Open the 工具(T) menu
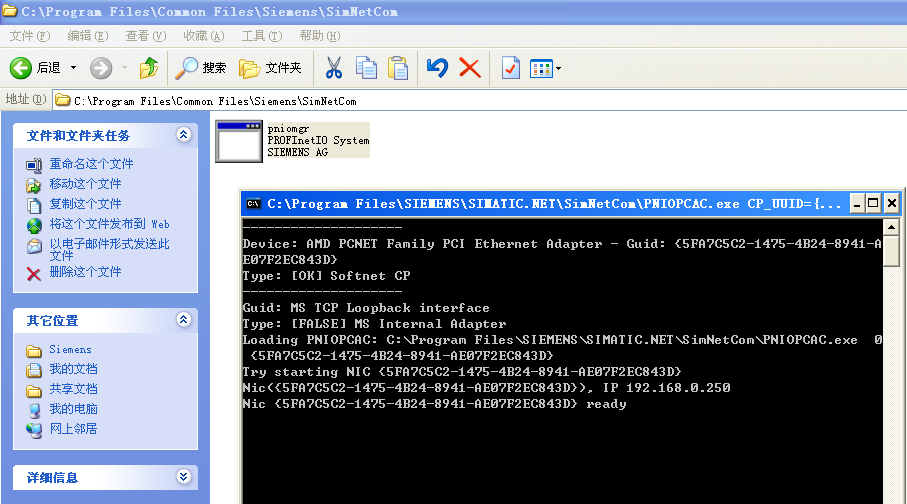Image resolution: width=907 pixels, height=504 pixels. [261, 36]
